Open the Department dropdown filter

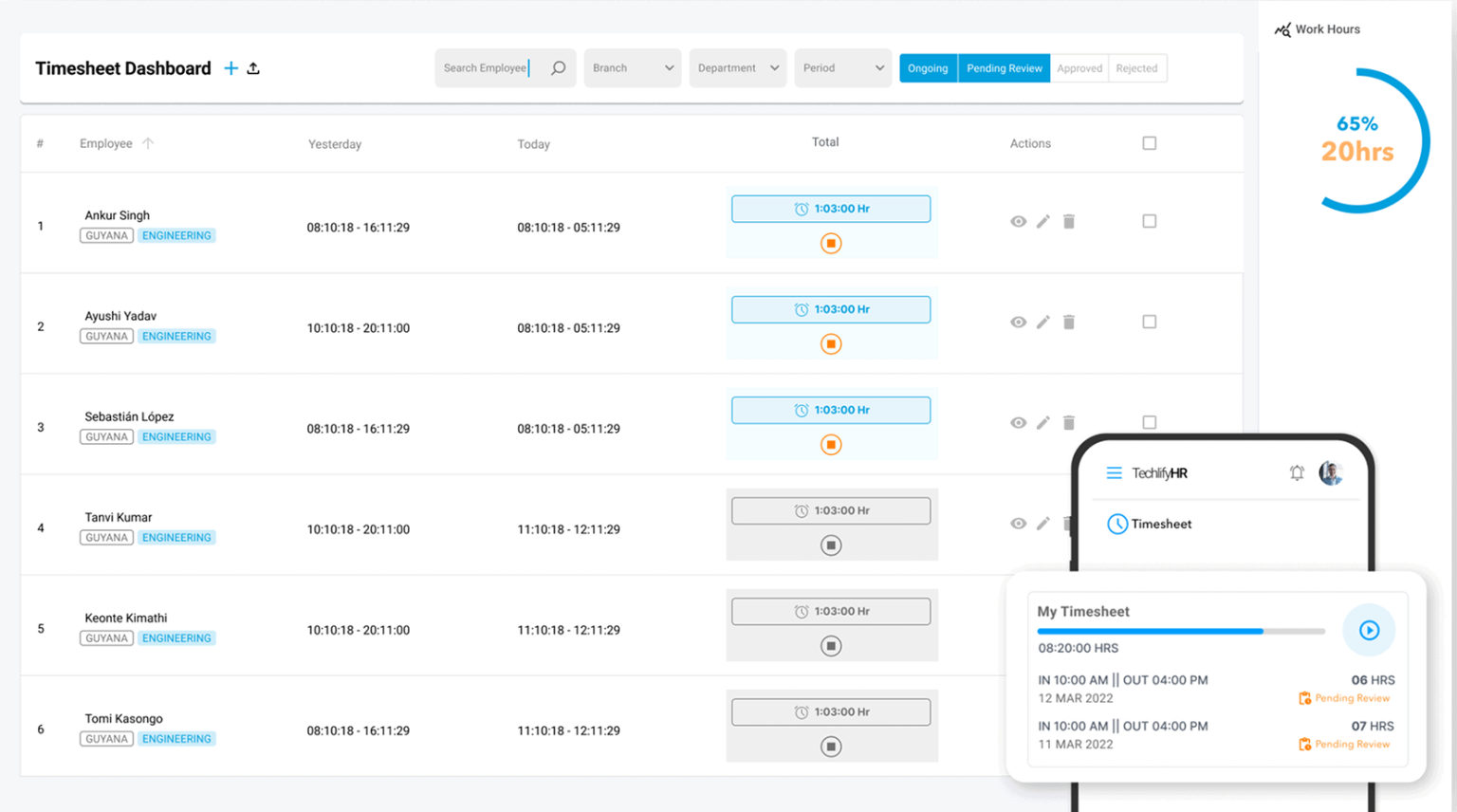point(738,68)
